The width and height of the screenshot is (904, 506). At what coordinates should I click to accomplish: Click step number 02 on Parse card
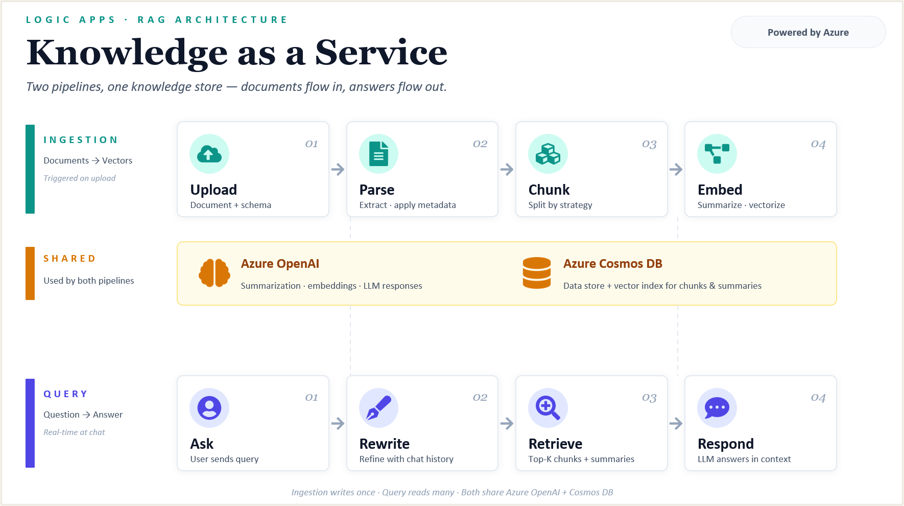click(x=480, y=144)
